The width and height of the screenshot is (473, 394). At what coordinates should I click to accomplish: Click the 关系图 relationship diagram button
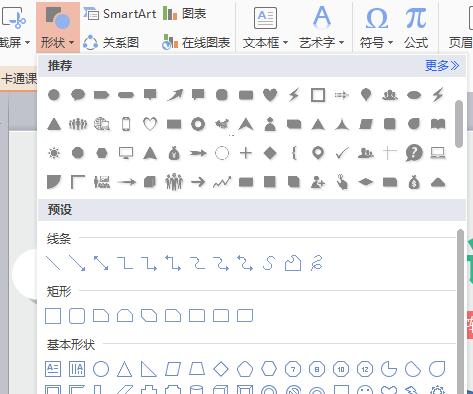click(111, 42)
